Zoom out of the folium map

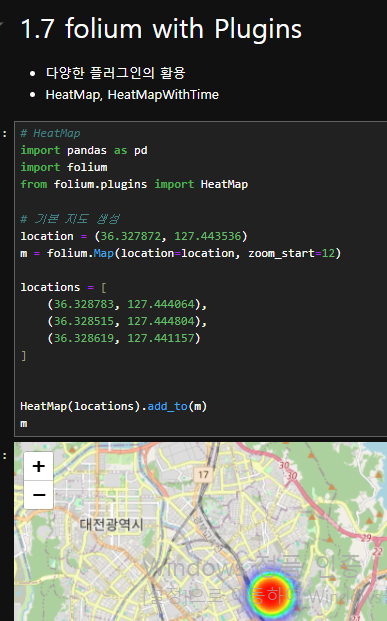pos(38,495)
